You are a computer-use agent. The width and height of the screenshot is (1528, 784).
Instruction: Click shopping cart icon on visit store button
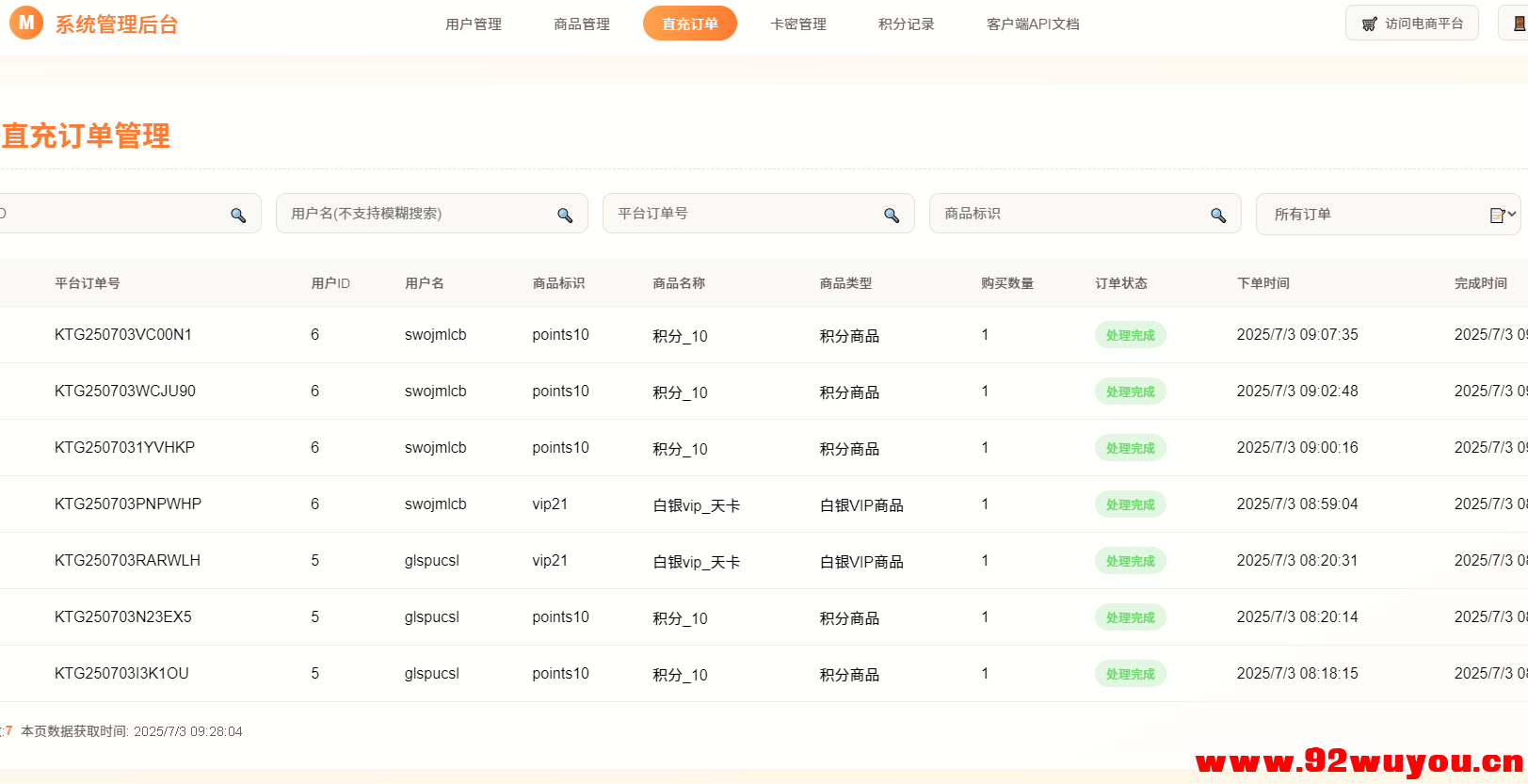[x=1370, y=24]
